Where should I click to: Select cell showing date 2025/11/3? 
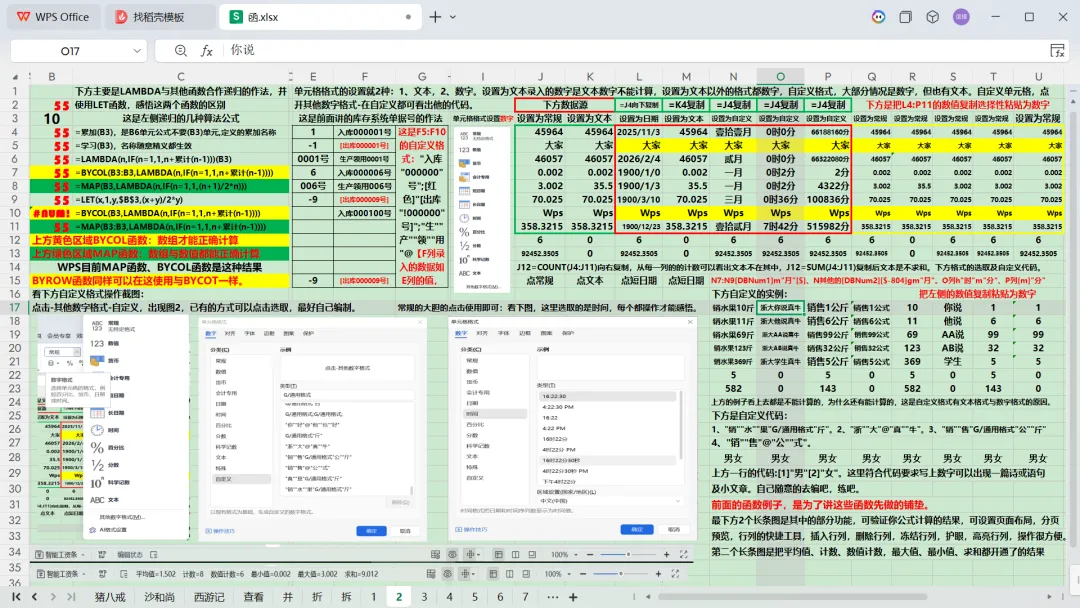click(x=638, y=132)
